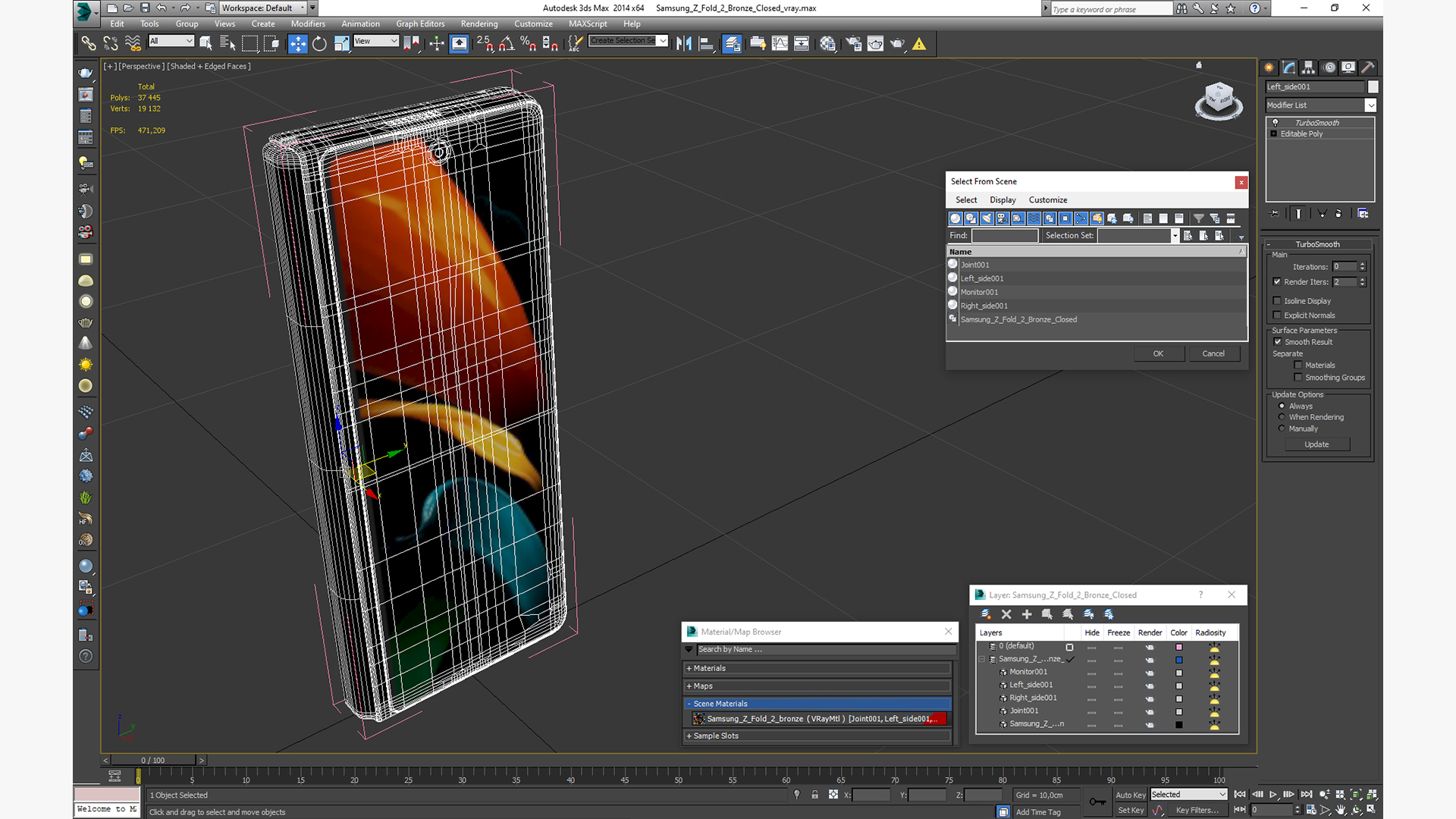This screenshot has width=1456, height=819.
Task: Click the color swatch in Monitor001 layer row
Action: [x=1178, y=673]
